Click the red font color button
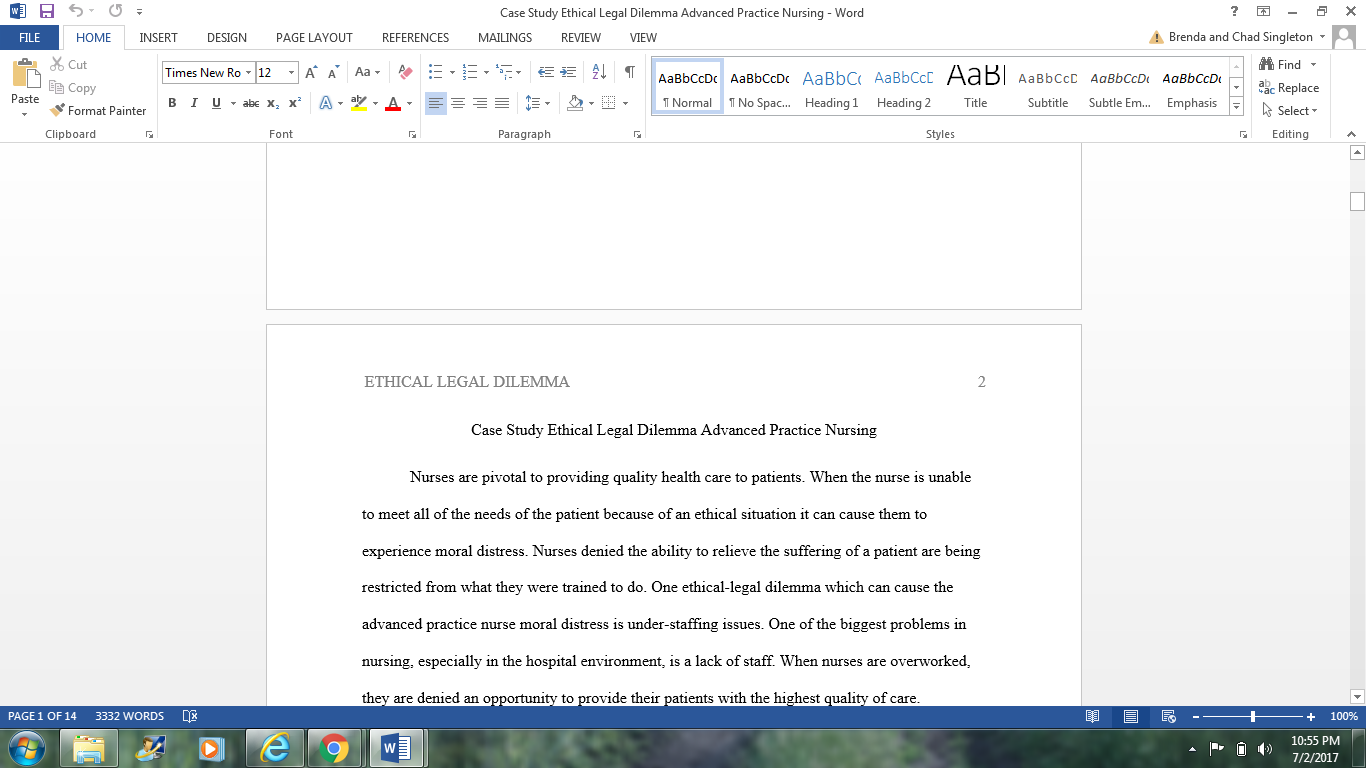Screen dimensions: 1366x768 click(393, 103)
